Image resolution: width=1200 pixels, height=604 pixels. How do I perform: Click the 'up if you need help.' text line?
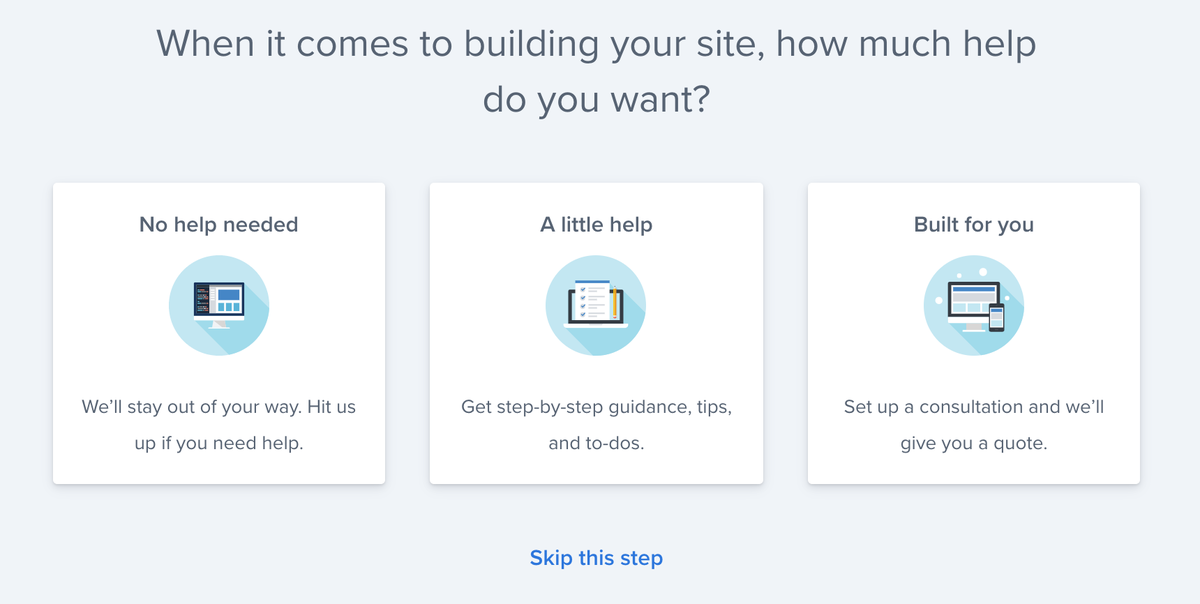[219, 443]
